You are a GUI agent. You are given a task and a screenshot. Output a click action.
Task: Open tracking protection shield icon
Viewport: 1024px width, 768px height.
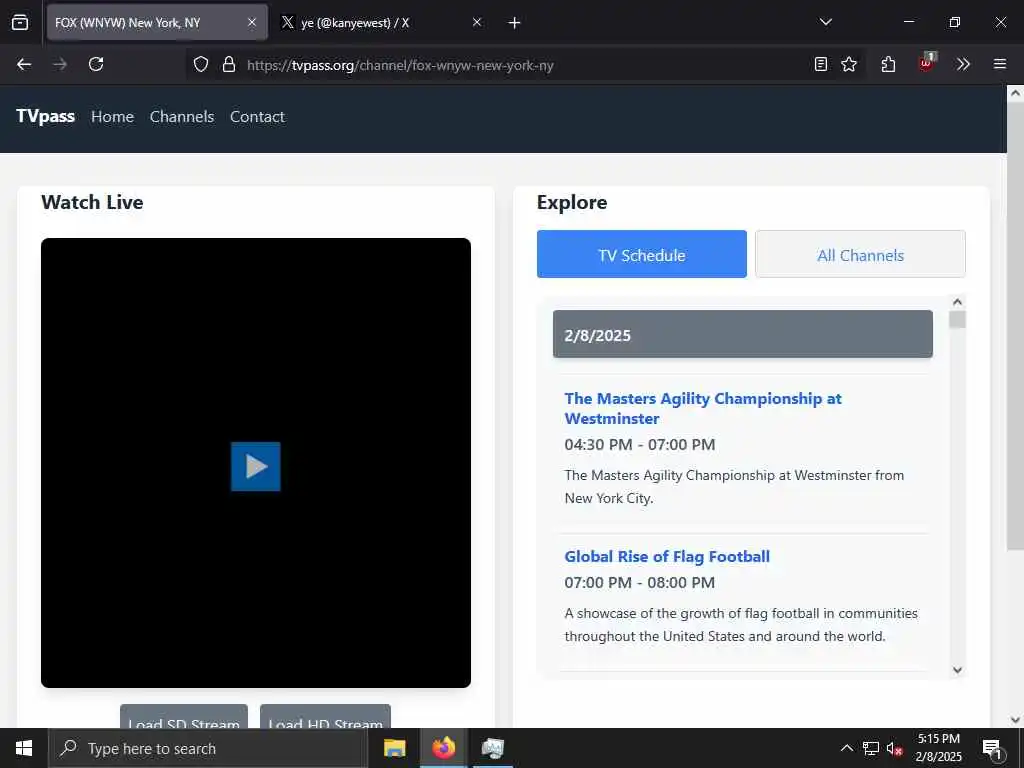pyautogui.click(x=201, y=64)
